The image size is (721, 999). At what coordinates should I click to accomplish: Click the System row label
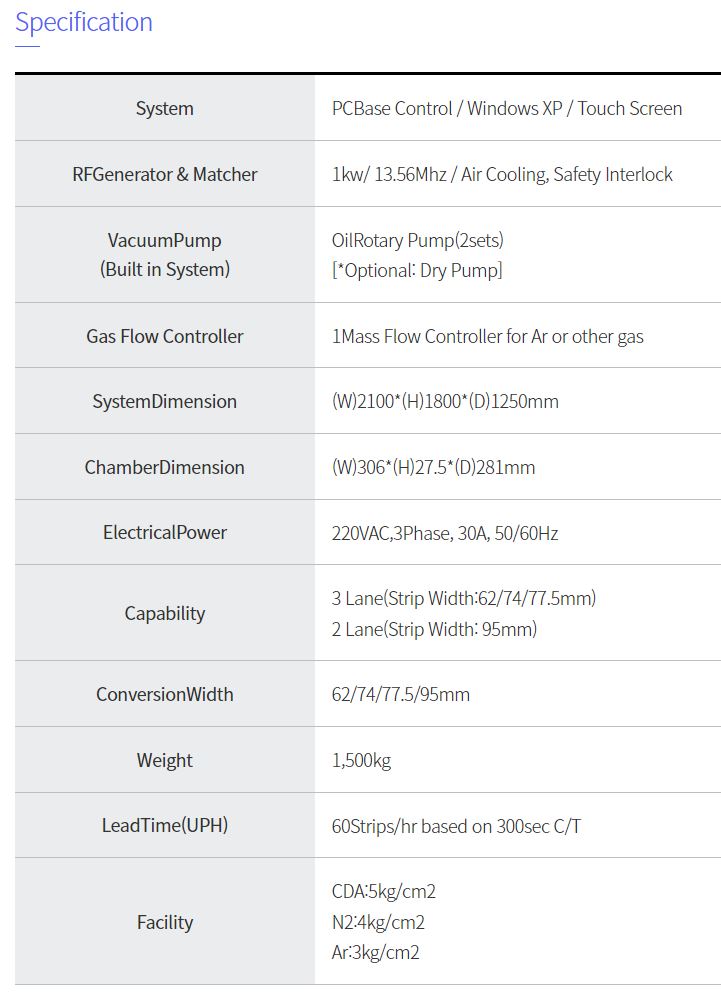pos(165,108)
